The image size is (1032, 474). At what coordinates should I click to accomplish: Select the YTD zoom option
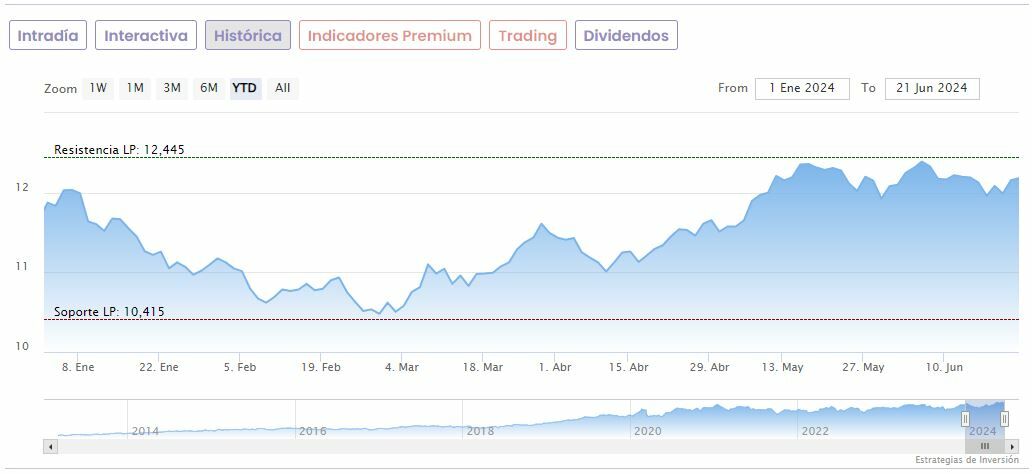click(245, 88)
